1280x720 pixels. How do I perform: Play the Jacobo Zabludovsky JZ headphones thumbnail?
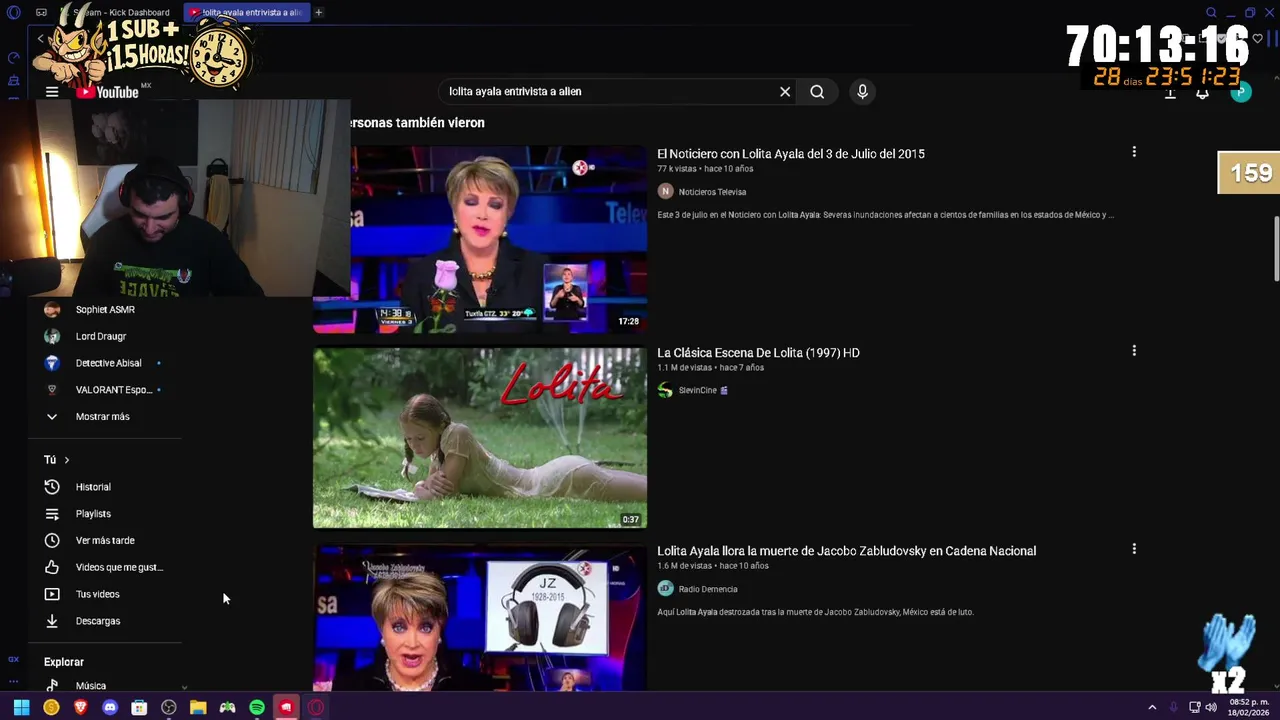pyautogui.click(x=480, y=618)
